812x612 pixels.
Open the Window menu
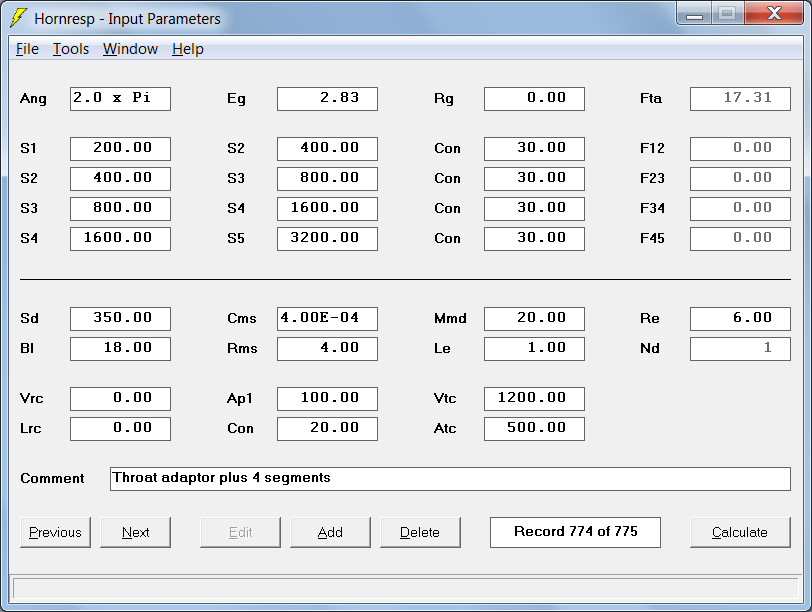[x=130, y=49]
